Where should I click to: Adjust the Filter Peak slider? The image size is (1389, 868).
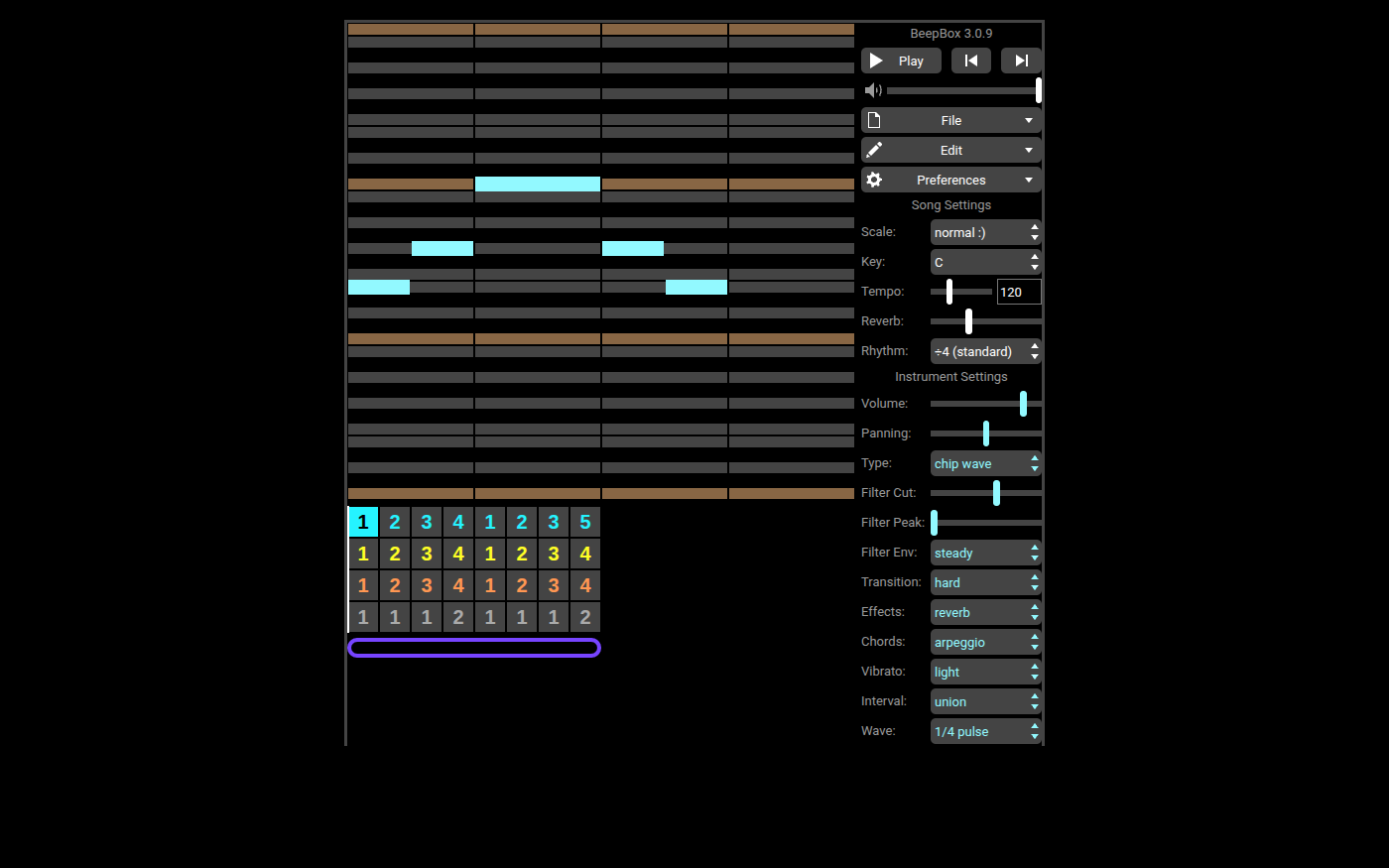pyautogui.click(x=986, y=523)
